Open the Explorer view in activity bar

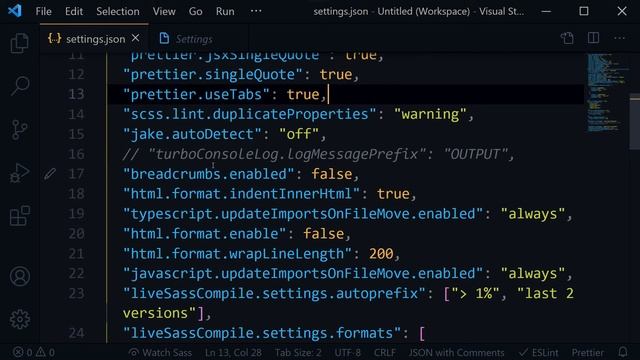[20, 43]
